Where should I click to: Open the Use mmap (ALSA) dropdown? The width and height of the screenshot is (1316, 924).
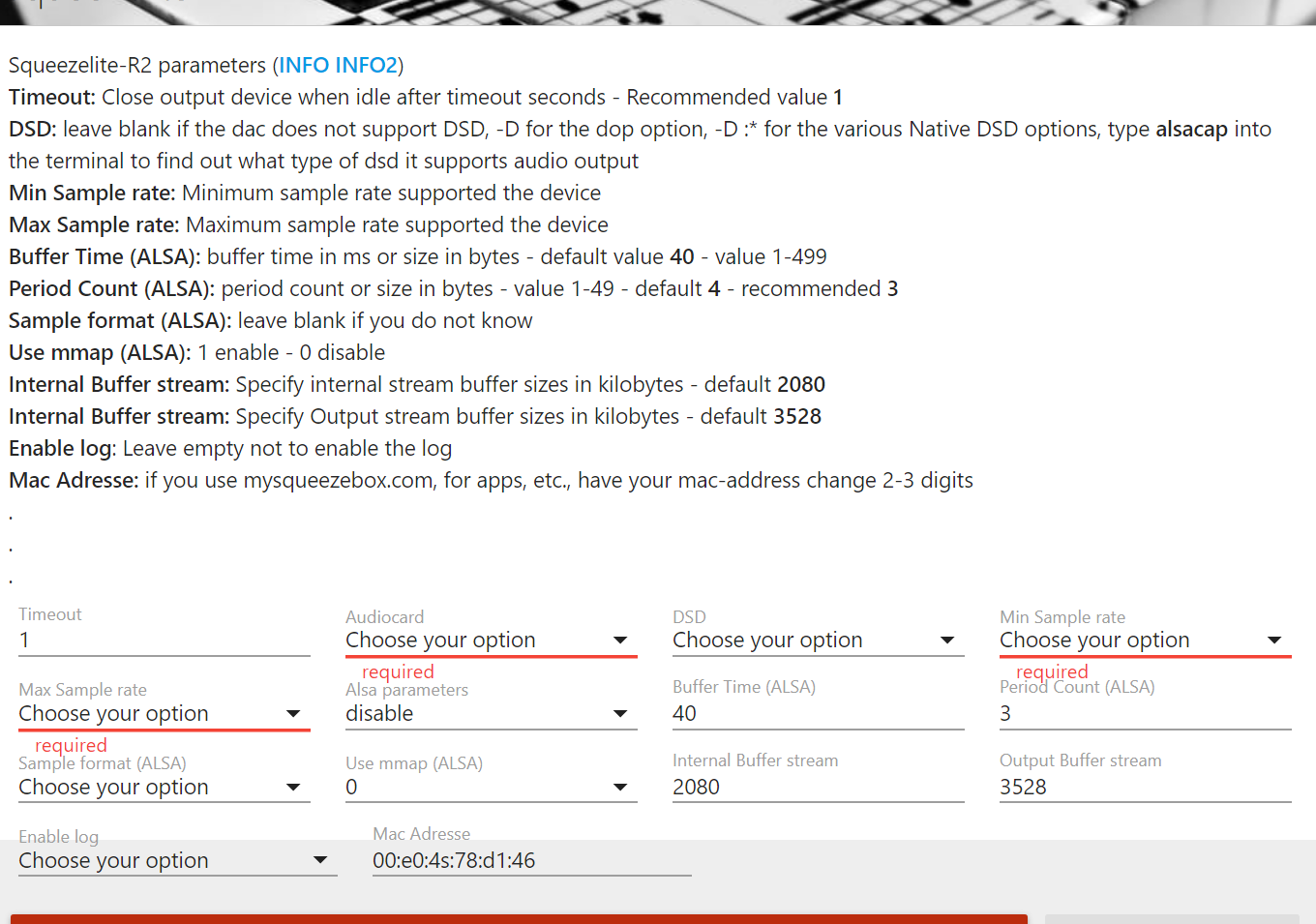pos(492,788)
